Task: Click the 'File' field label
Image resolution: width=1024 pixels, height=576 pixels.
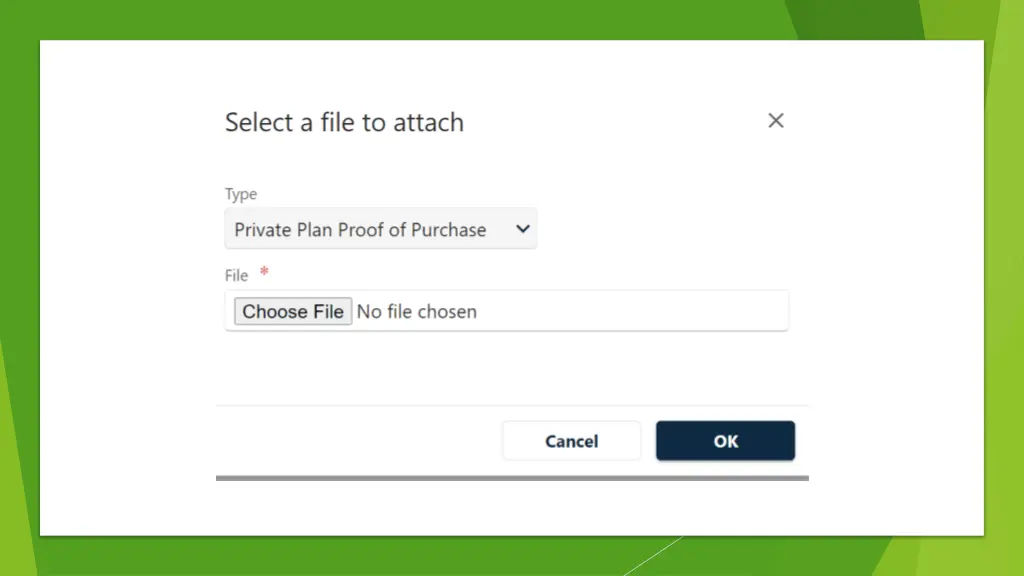Action: point(236,275)
